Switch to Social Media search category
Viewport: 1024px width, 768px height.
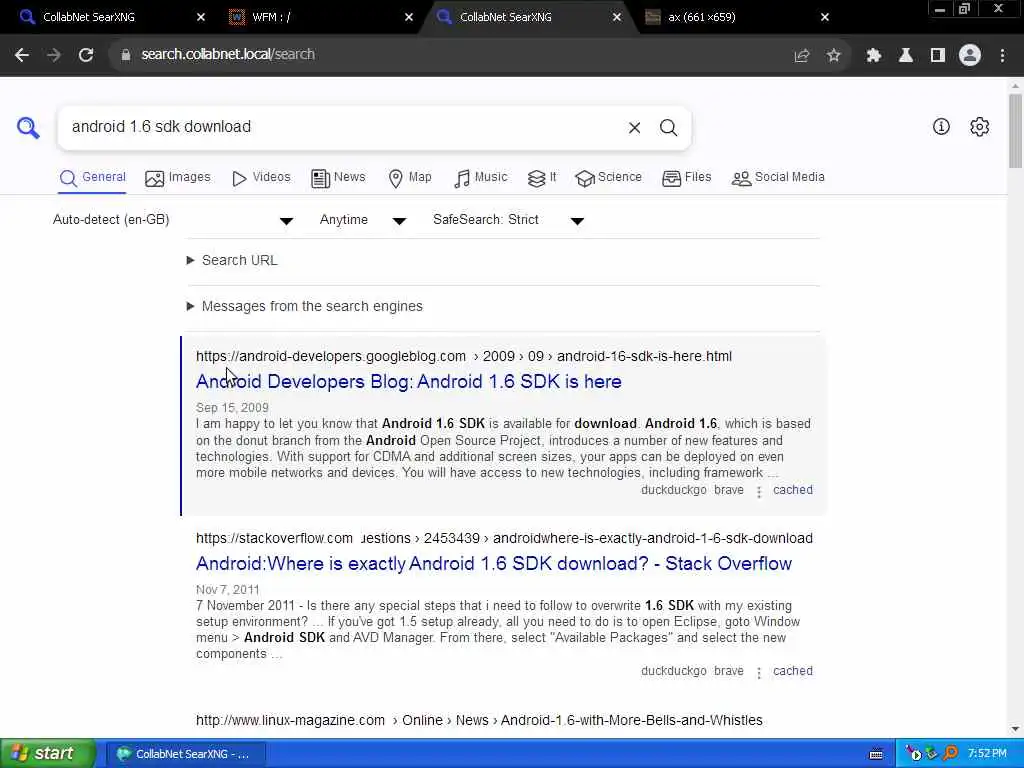point(778,178)
